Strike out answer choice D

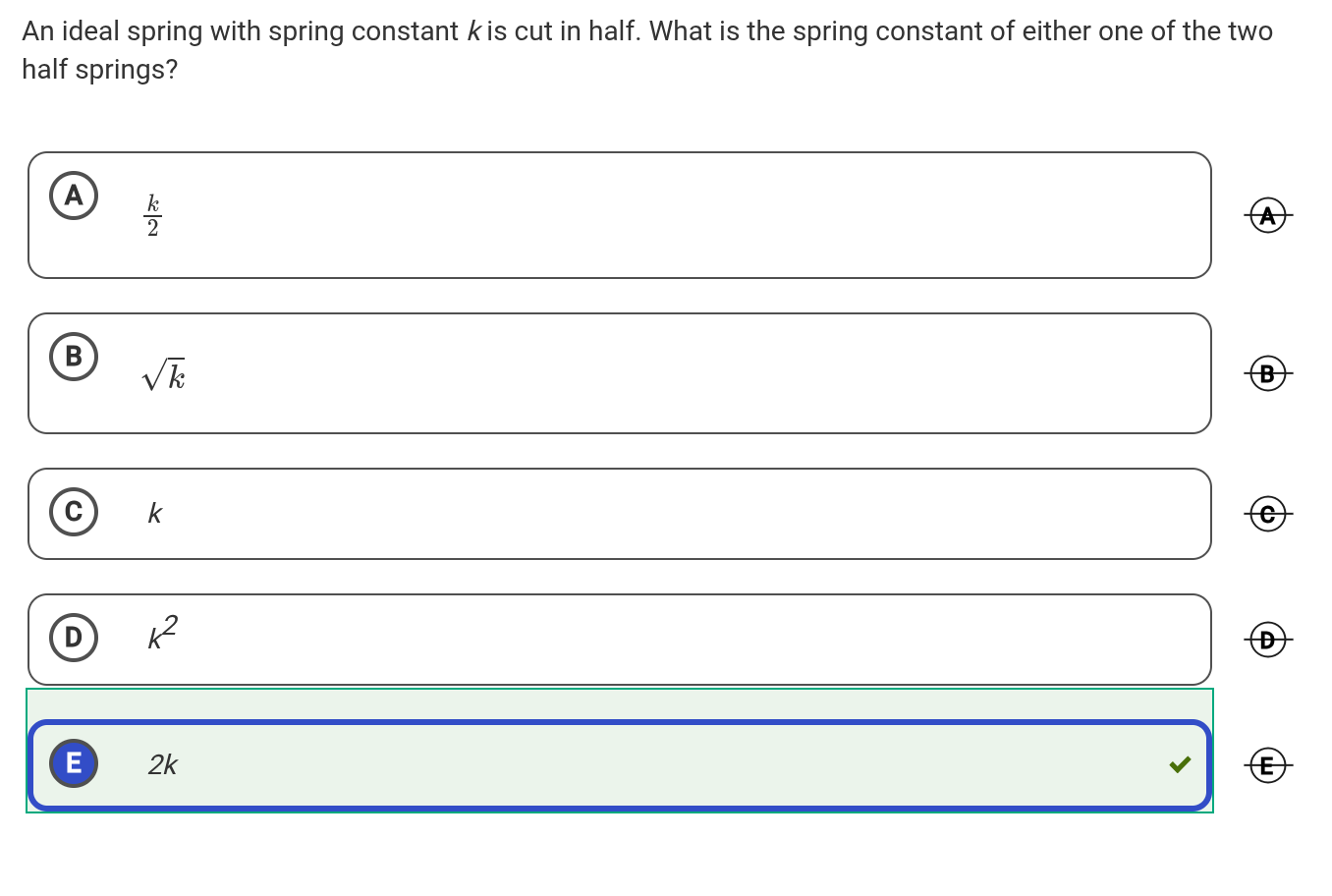pos(1268,641)
